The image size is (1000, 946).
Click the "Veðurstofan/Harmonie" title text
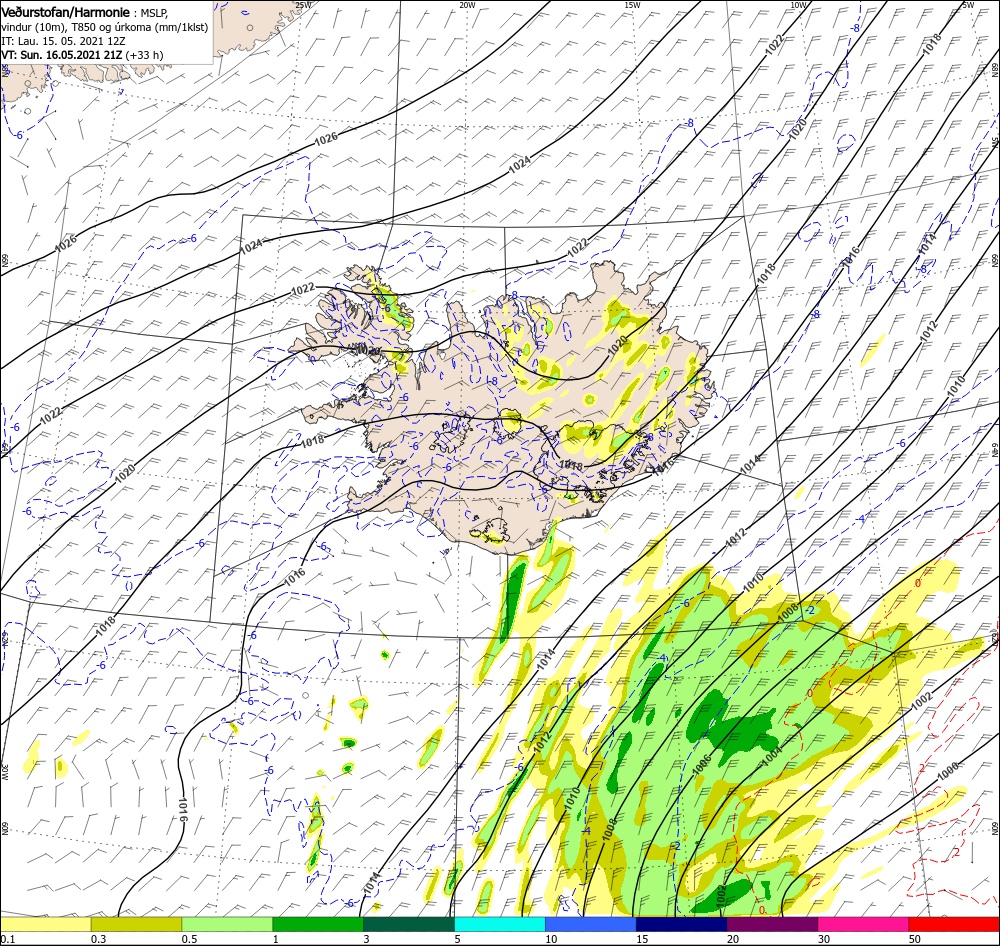[66, 13]
